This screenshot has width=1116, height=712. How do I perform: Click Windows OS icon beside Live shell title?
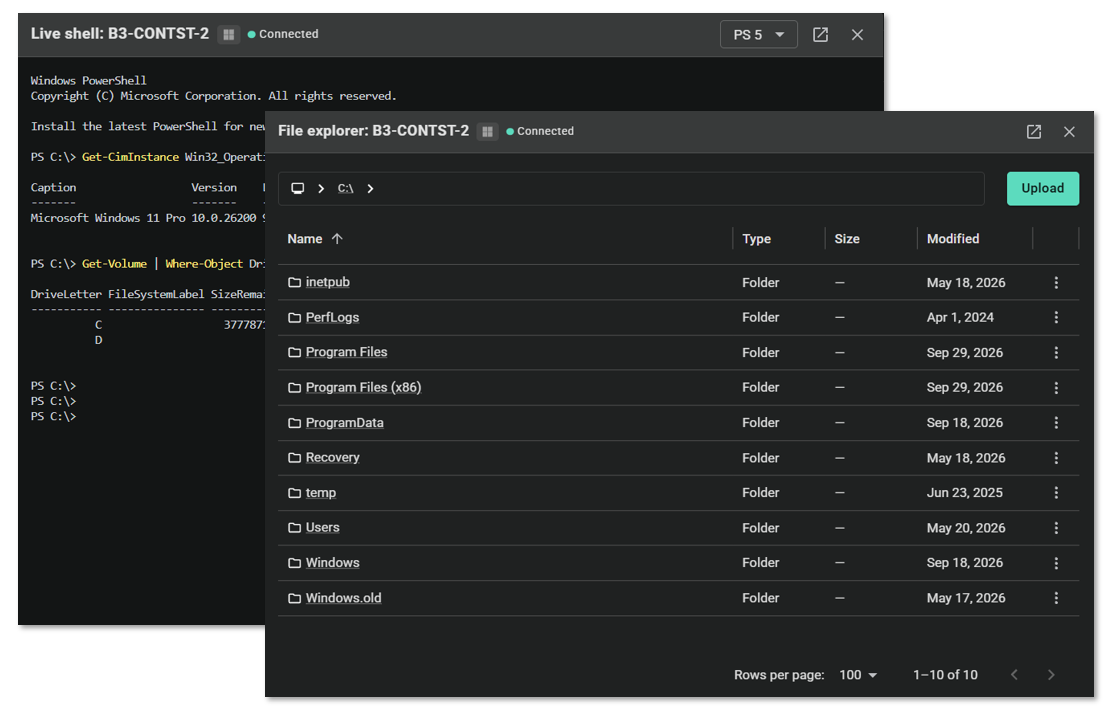(228, 34)
